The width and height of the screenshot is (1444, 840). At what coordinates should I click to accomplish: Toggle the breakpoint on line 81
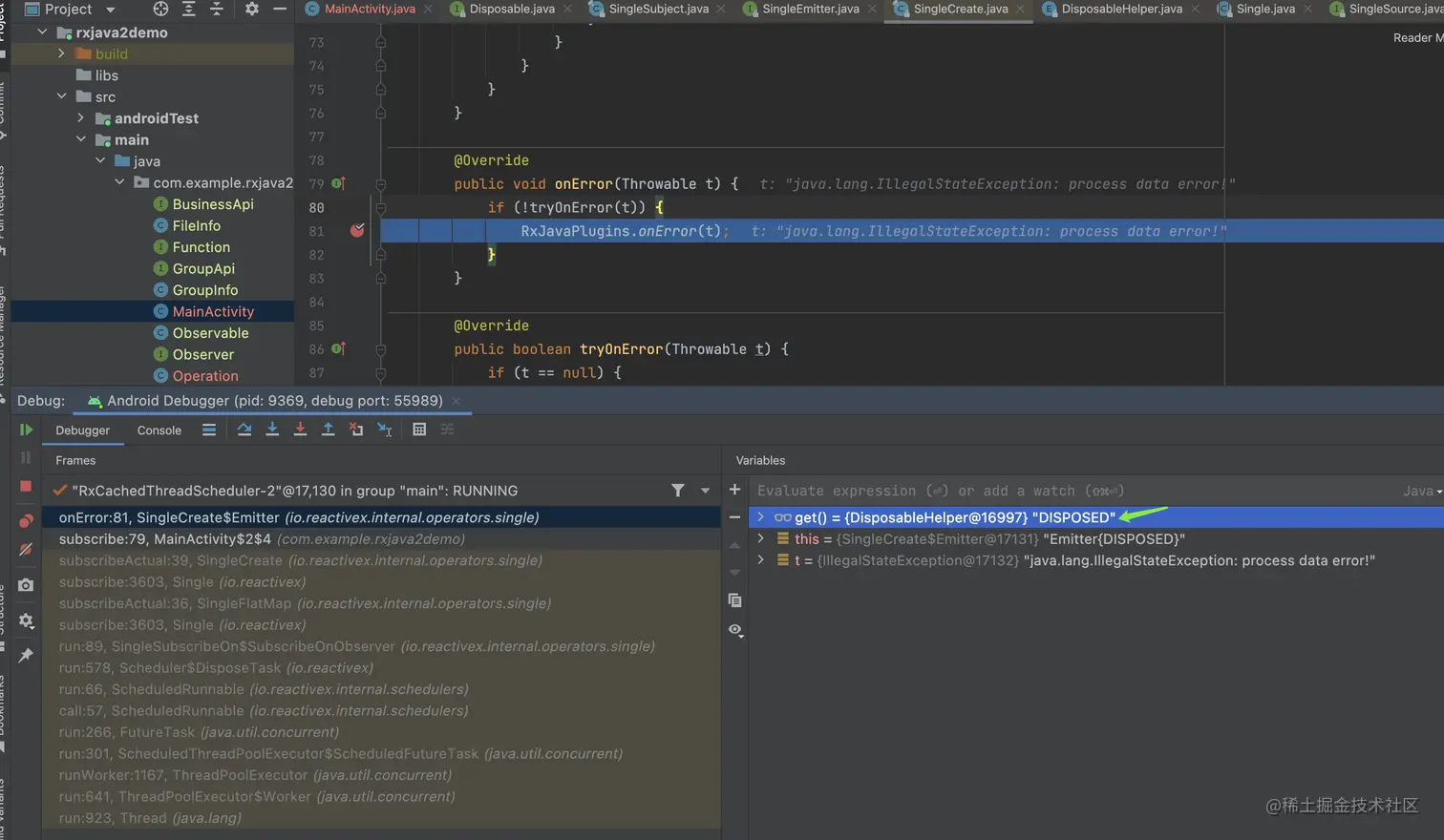pos(357,230)
